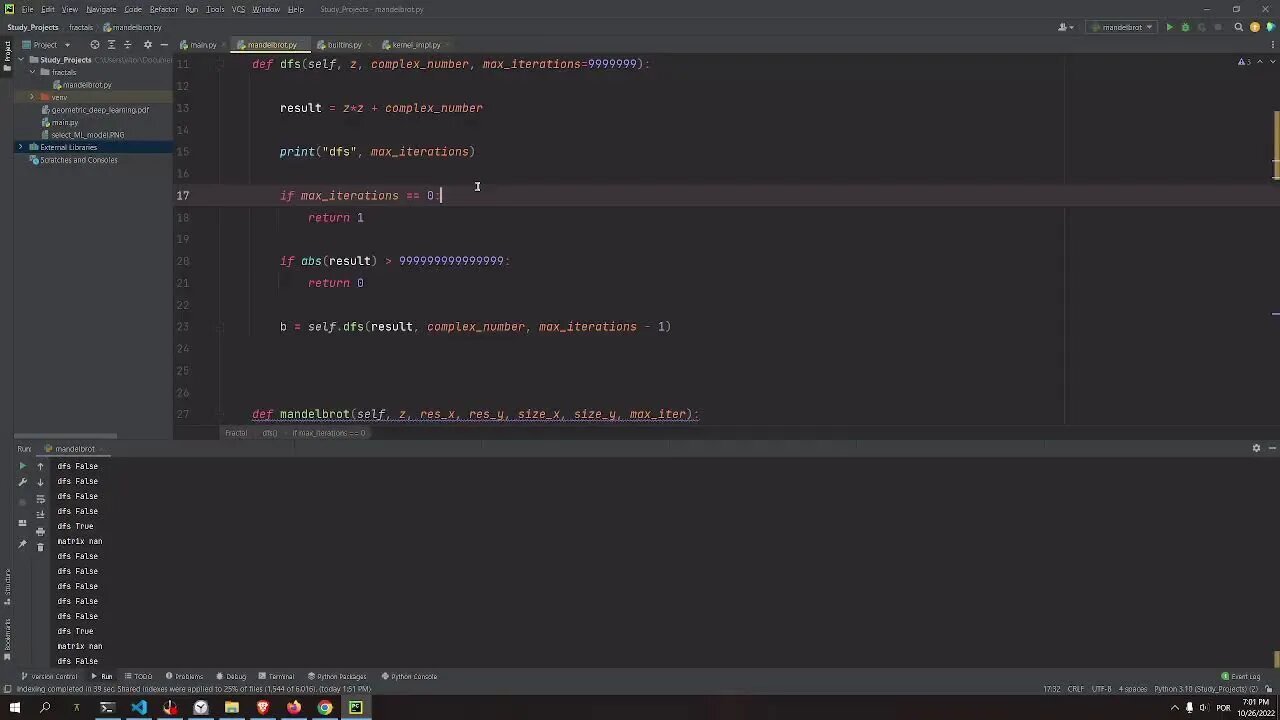Expand the venv folder
Image resolution: width=1280 pixels, height=720 pixels.
[x=32, y=97]
